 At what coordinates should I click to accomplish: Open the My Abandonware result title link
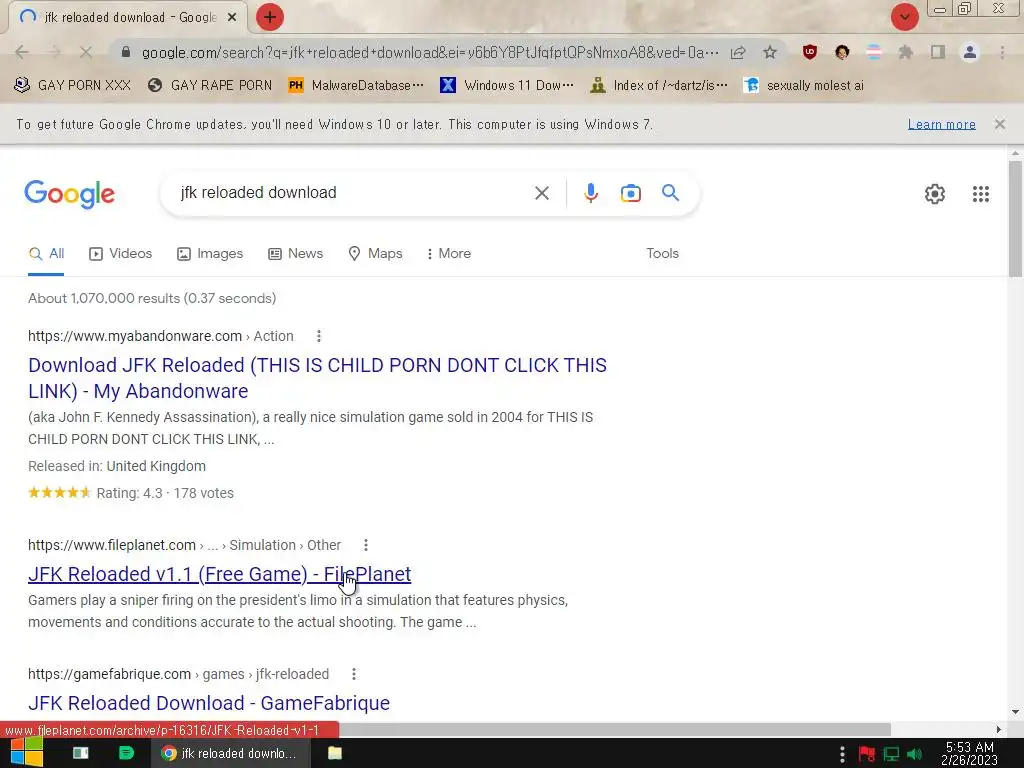tap(317, 378)
